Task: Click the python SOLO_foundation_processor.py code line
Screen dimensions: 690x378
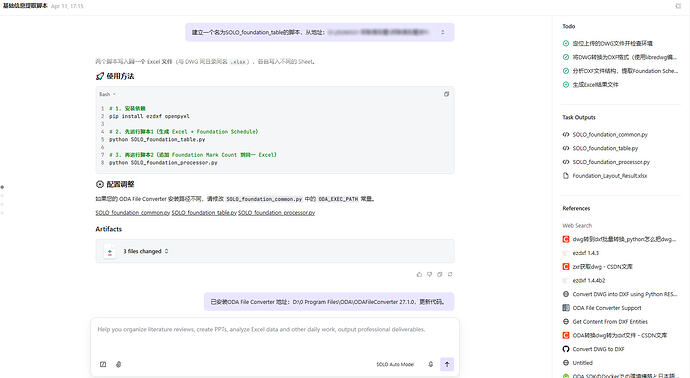Action: pyautogui.click(x=163, y=163)
